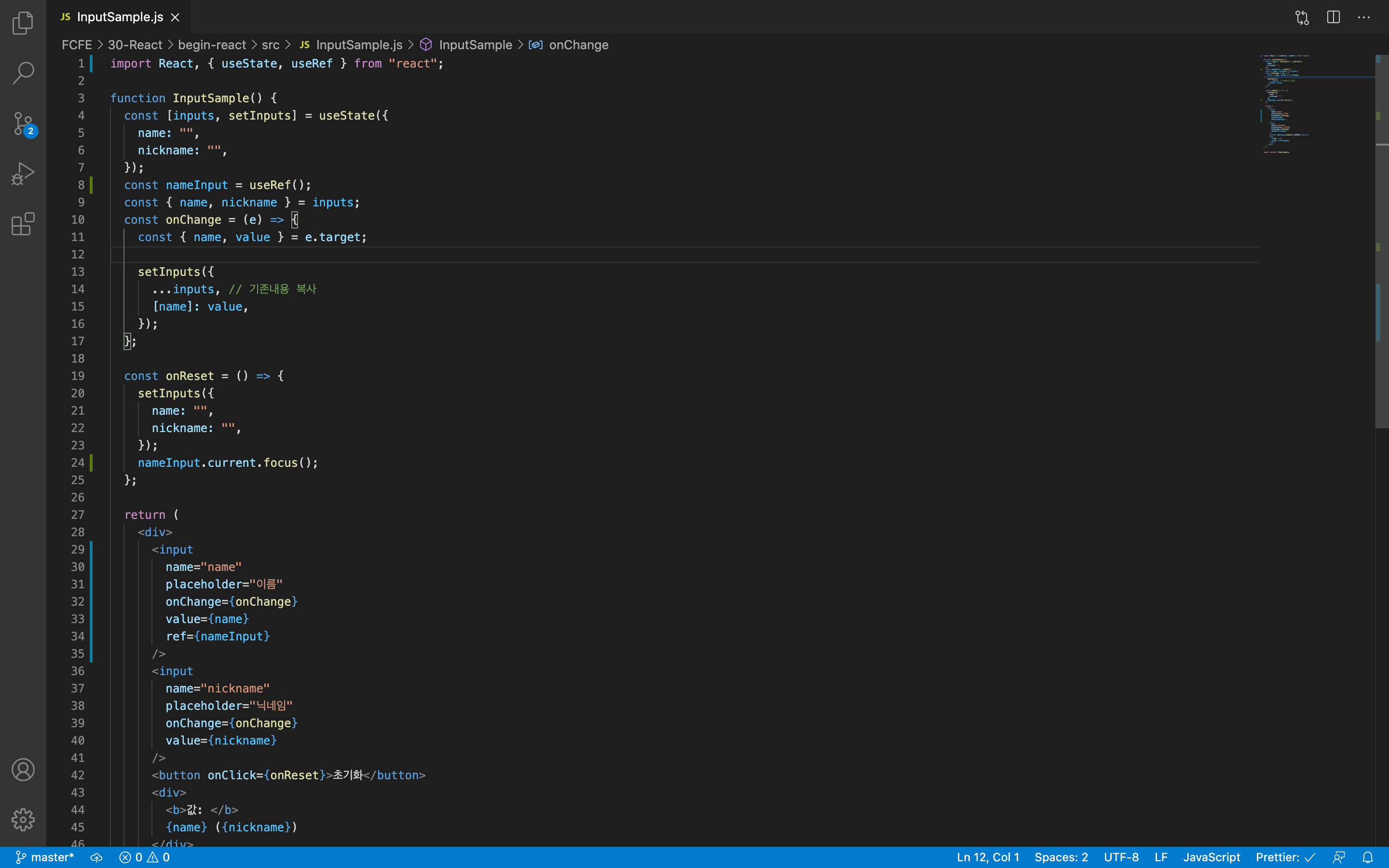
Task: Open the Explorer view in activity bar
Action: click(23, 23)
